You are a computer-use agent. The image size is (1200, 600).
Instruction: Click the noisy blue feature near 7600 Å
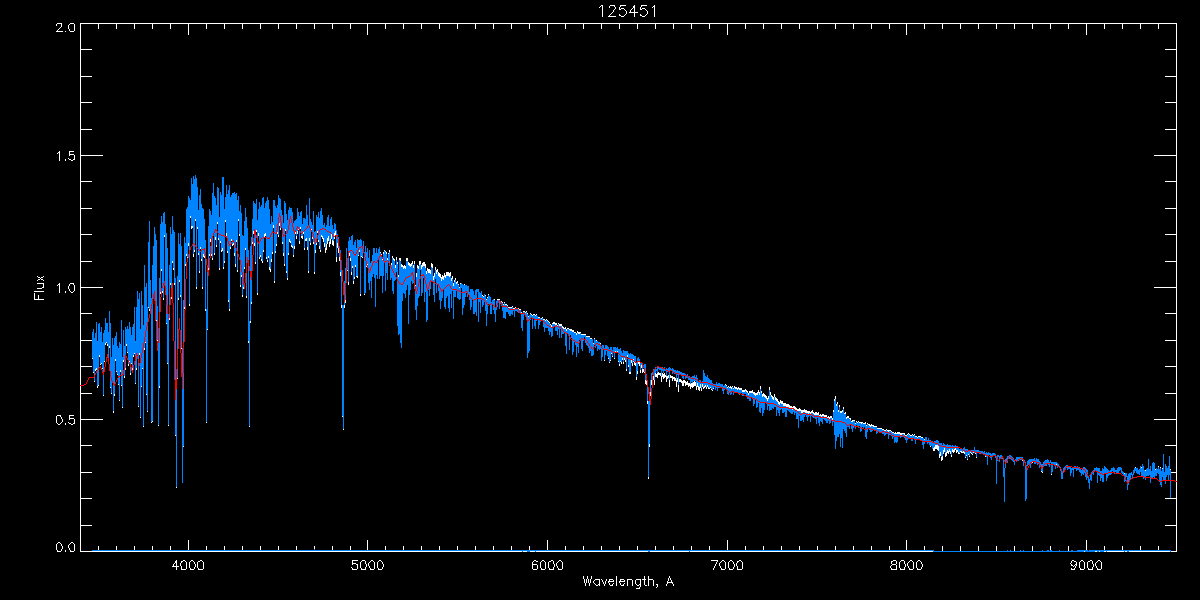[838, 422]
